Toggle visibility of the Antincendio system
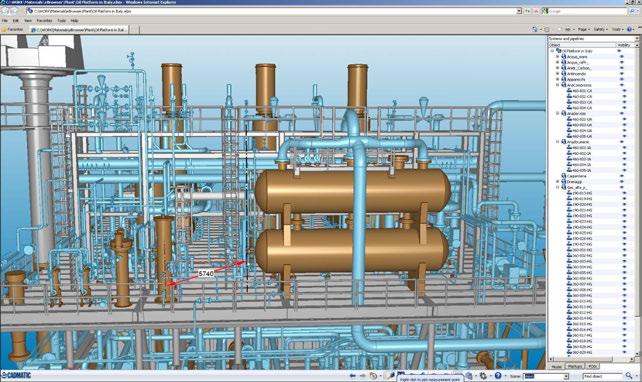 pos(622,74)
